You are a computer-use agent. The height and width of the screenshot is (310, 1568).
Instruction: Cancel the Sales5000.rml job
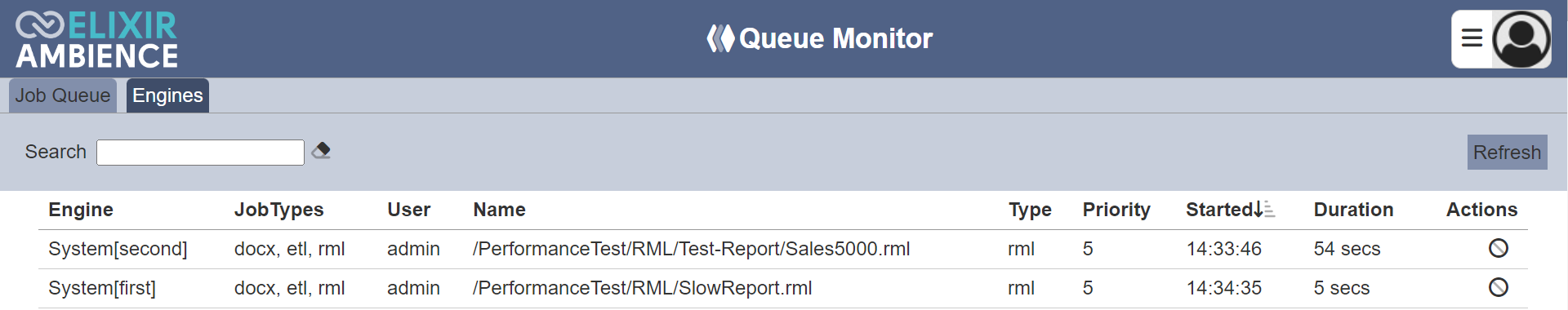tap(1498, 248)
